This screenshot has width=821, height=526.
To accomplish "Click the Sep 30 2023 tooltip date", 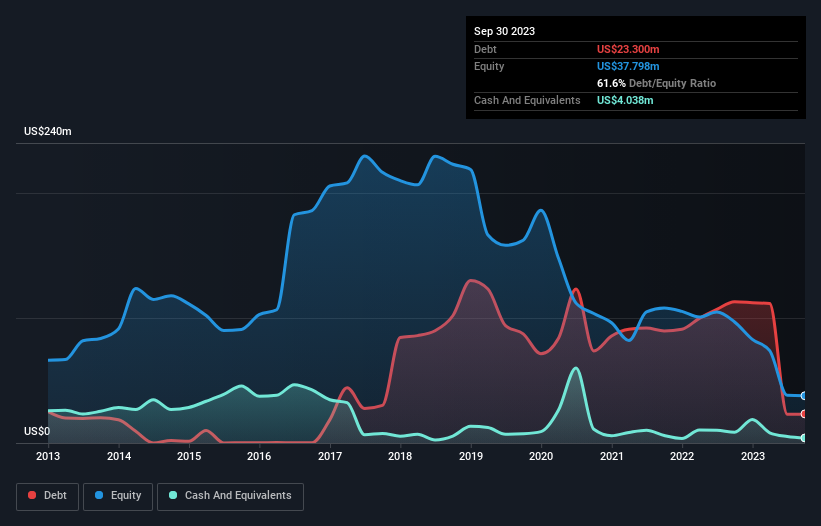I will pos(504,31).
